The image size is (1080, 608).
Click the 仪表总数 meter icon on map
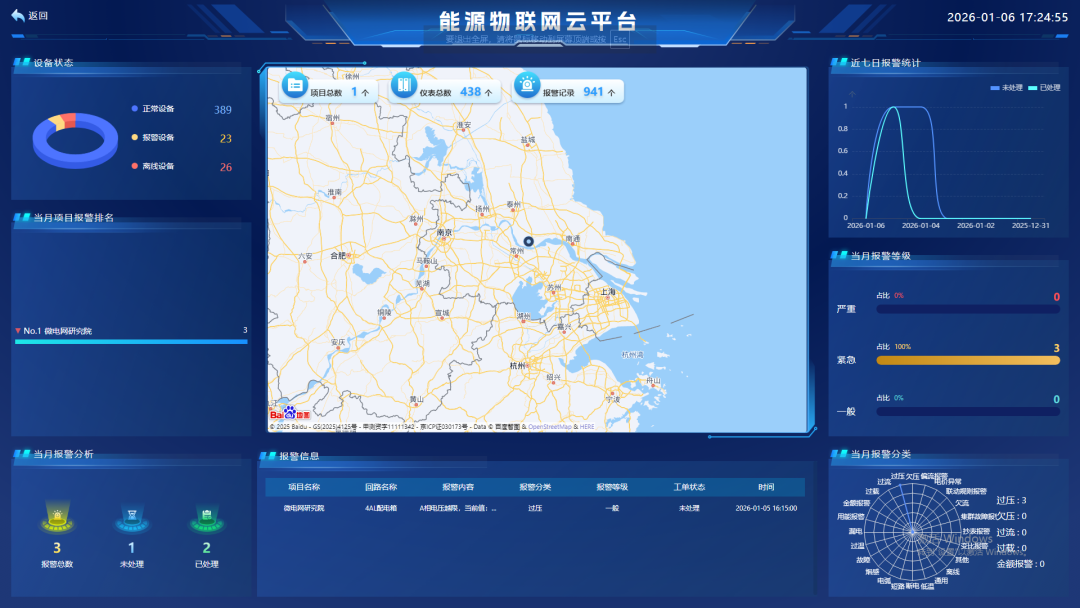404,85
